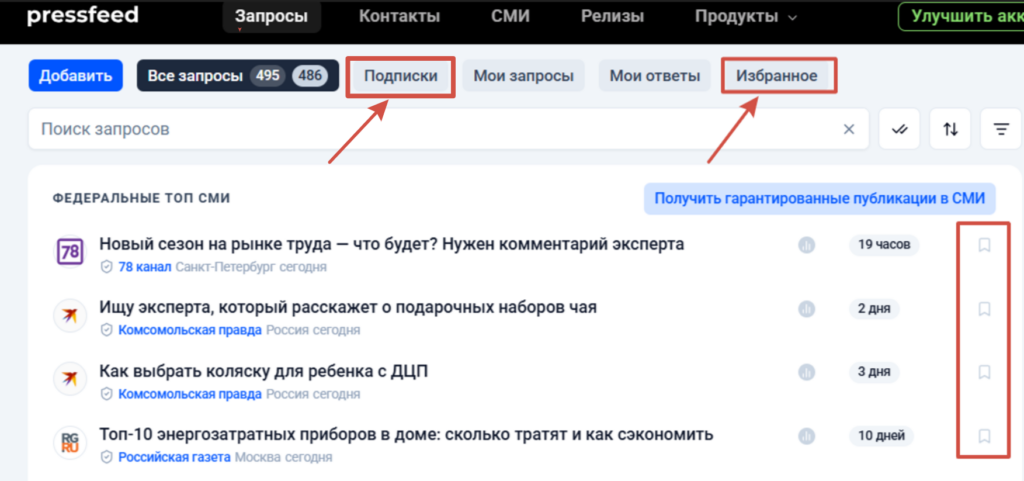Focus the Поиск запросов search field

[x=449, y=129]
